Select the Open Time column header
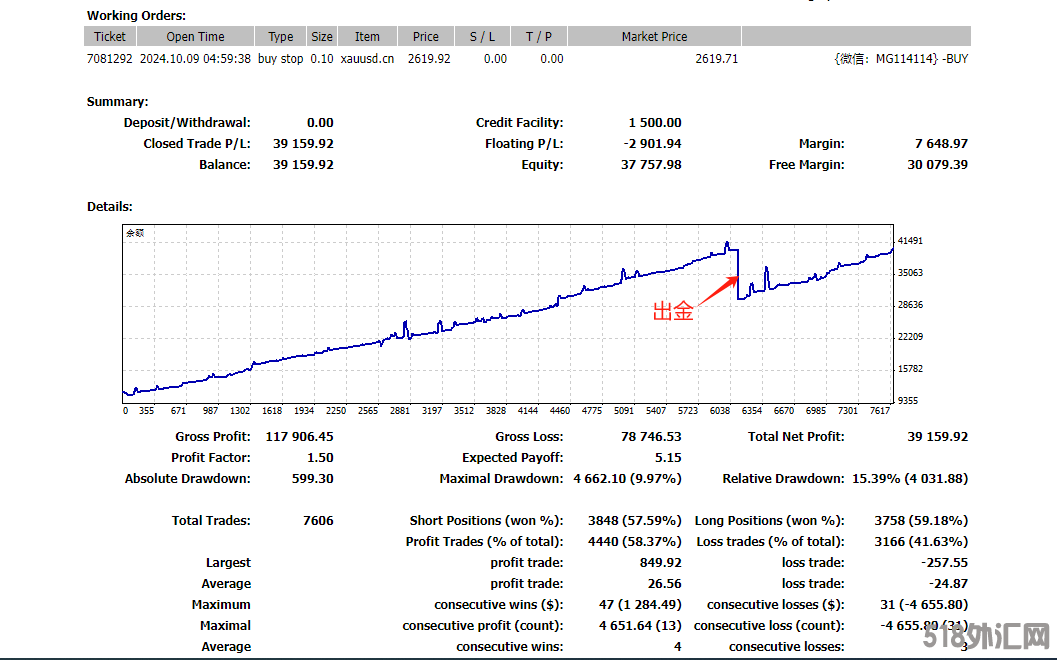This screenshot has height=660, width=1057. tap(195, 37)
